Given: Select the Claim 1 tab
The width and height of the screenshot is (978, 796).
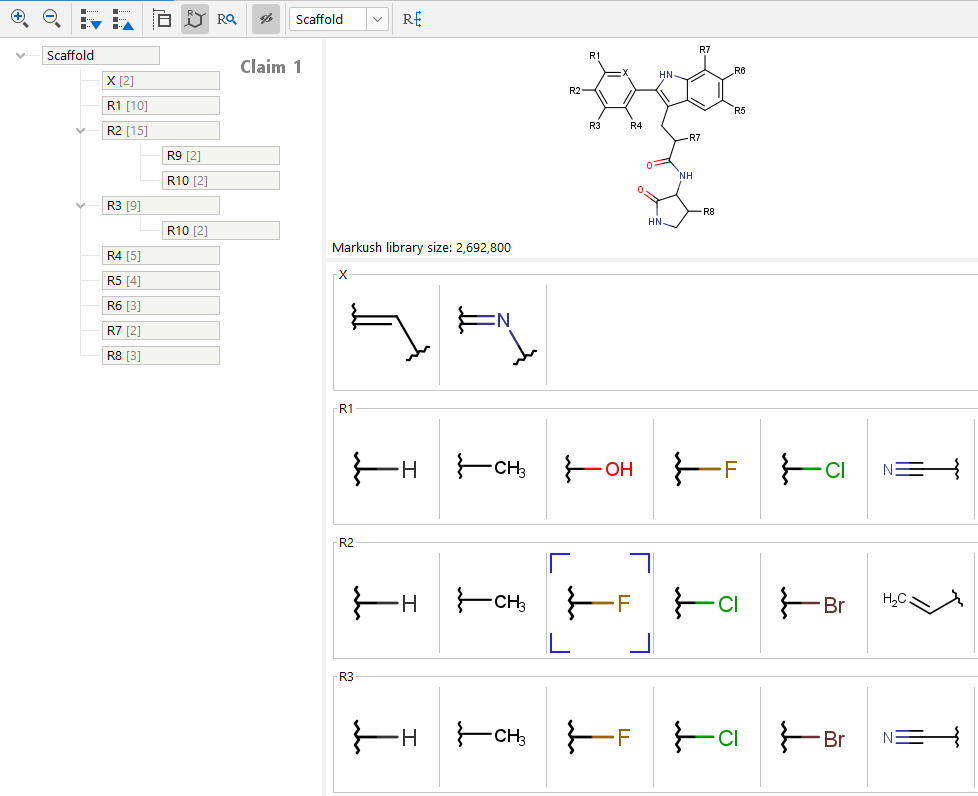Looking at the screenshot, I should (x=271, y=66).
